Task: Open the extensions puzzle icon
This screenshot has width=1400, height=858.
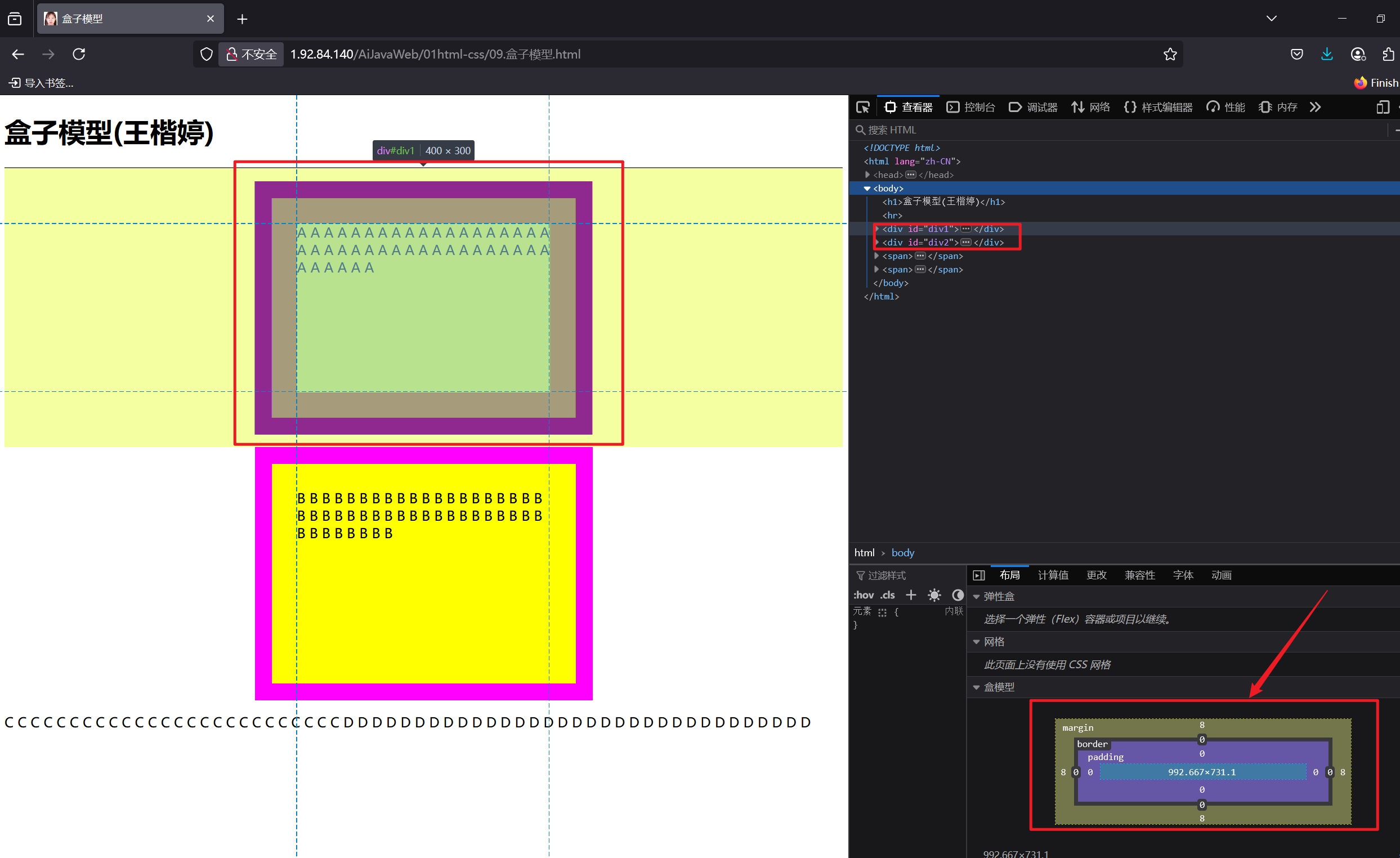Action: [1388, 55]
